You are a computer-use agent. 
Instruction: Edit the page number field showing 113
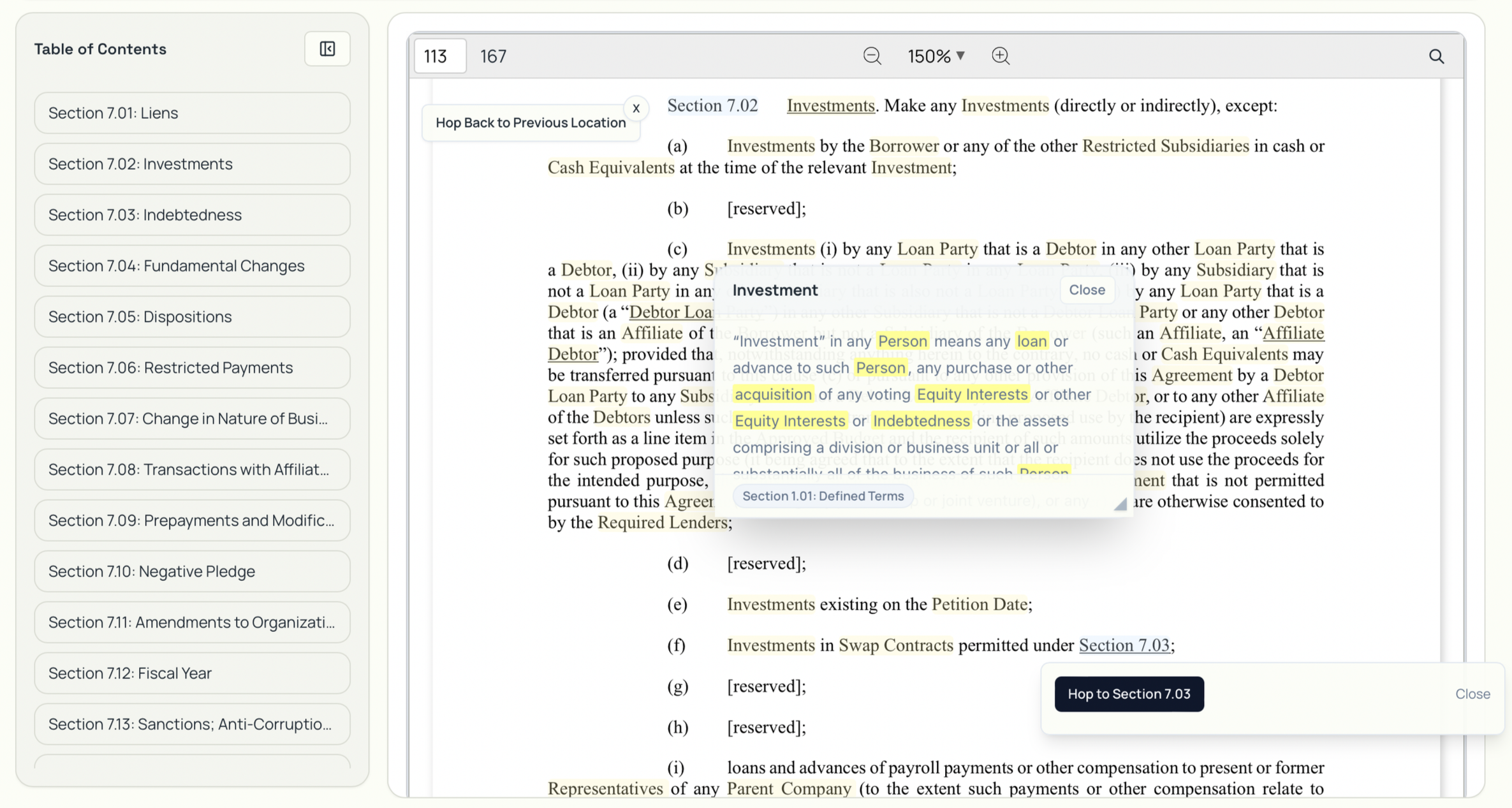click(x=439, y=56)
